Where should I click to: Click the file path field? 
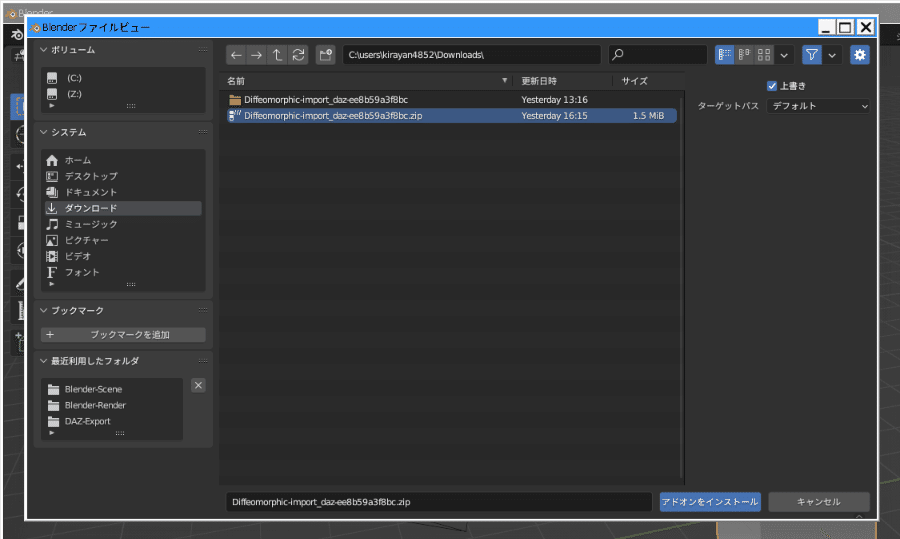[472, 55]
